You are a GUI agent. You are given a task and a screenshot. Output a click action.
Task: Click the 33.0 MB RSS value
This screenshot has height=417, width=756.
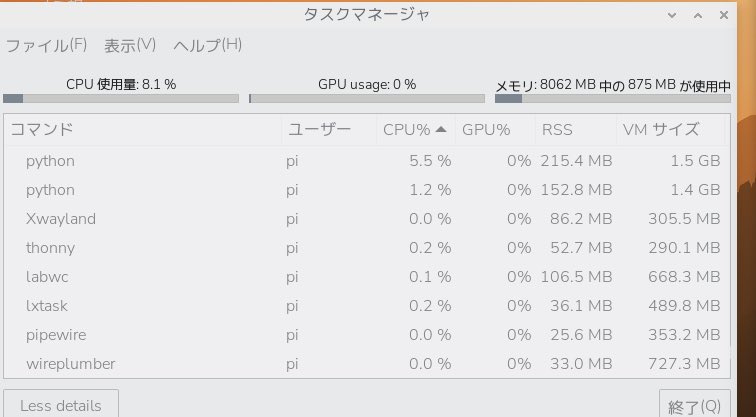point(581,363)
